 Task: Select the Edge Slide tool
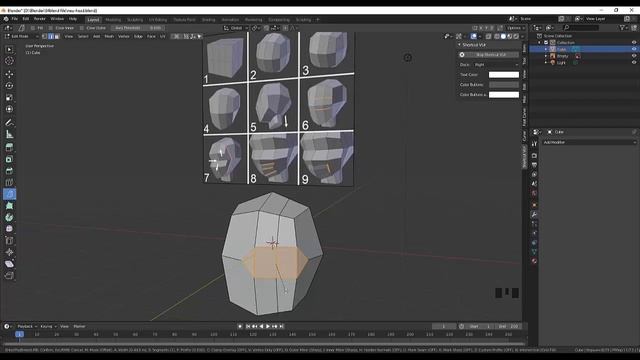[x=9, y=240]
